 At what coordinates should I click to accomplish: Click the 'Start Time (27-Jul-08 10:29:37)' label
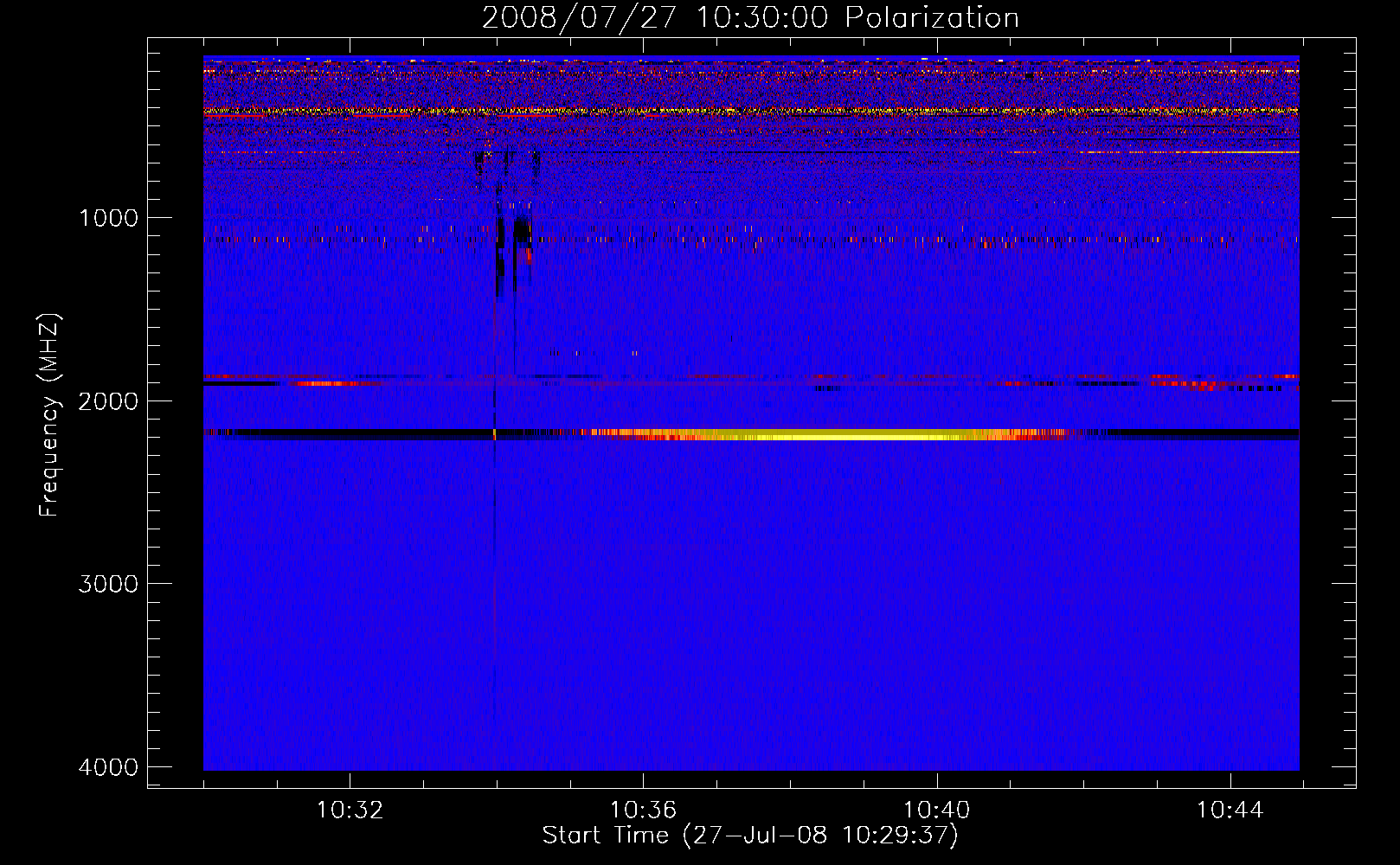tap(750, 836)
